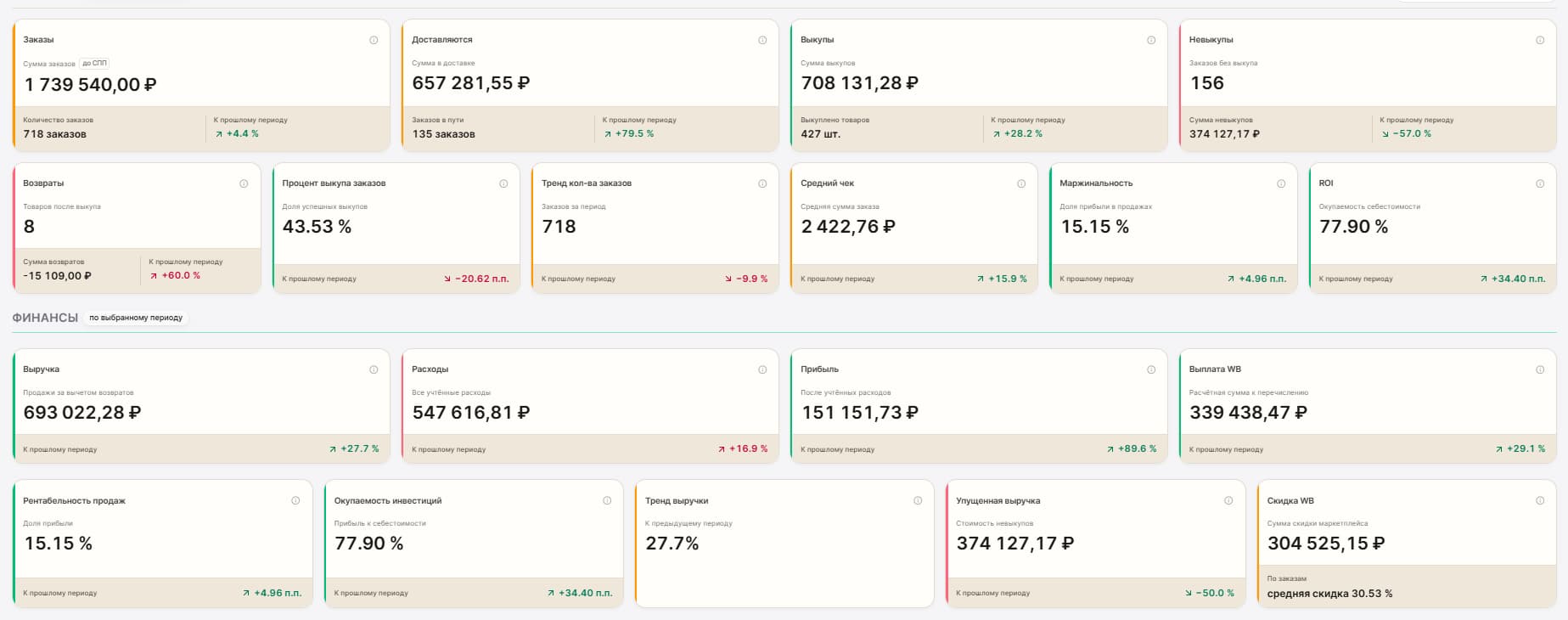This screenshot has height=620, width=1568.
Task: Open info icon on Процент выкупа заказов card
Action: point(503,183)
